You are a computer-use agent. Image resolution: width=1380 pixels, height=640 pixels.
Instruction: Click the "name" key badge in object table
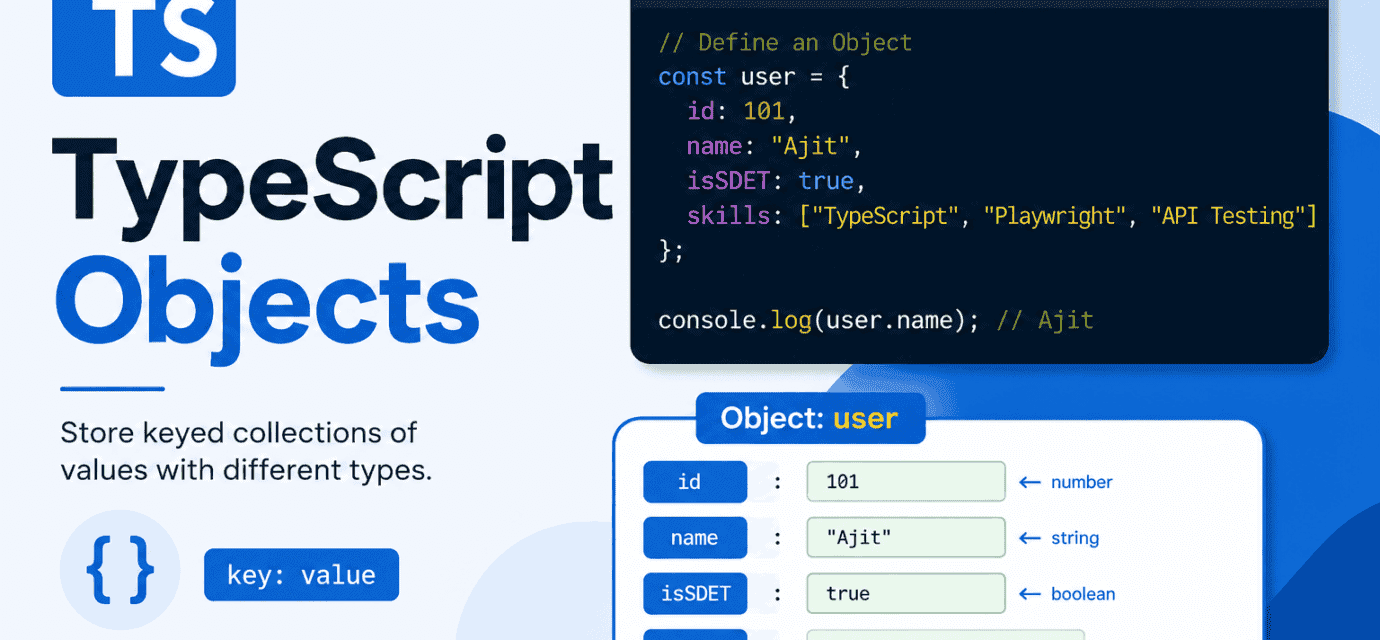(x=695, y=538)
